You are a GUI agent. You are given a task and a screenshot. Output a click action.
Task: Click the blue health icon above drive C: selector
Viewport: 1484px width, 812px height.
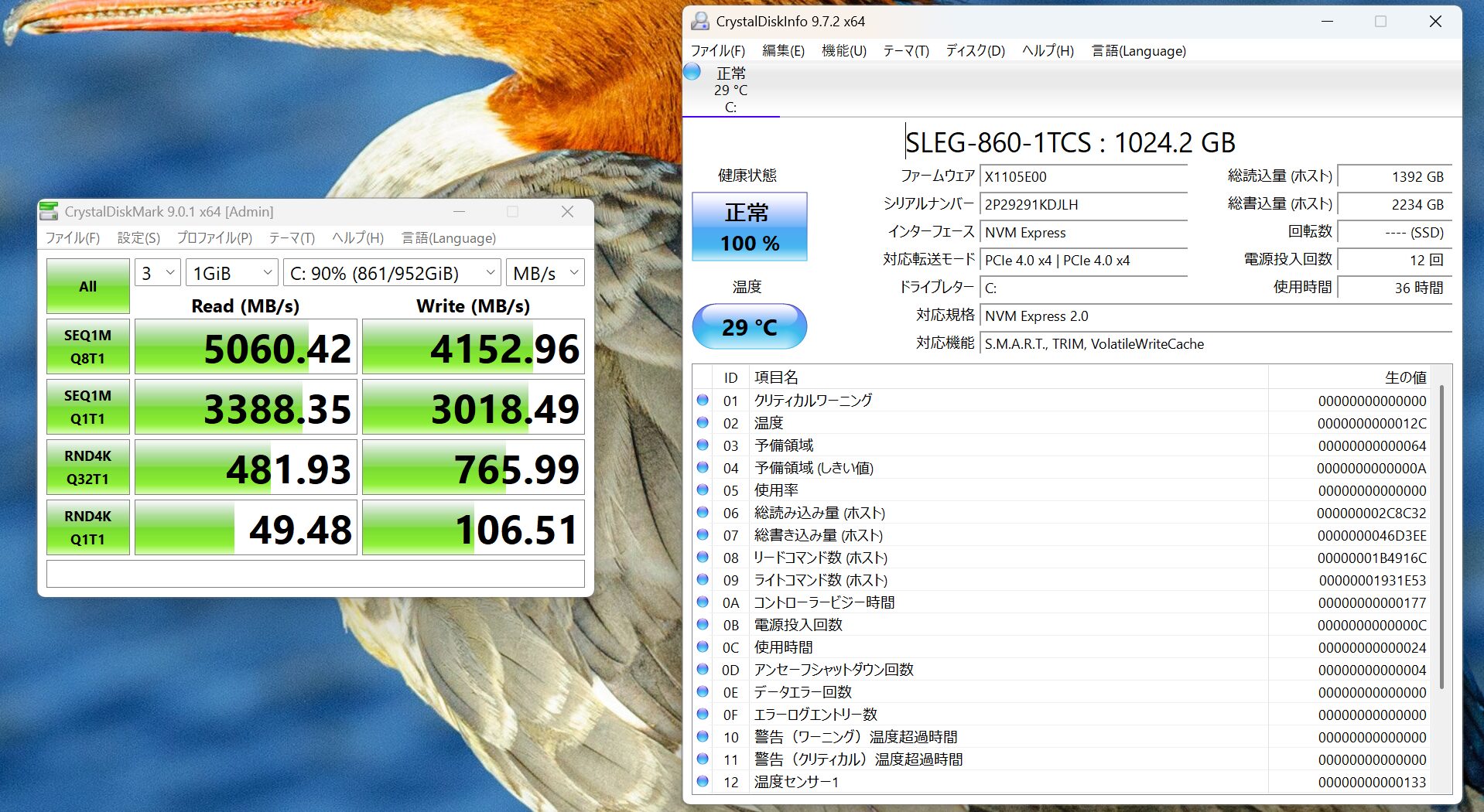(692, 73)
